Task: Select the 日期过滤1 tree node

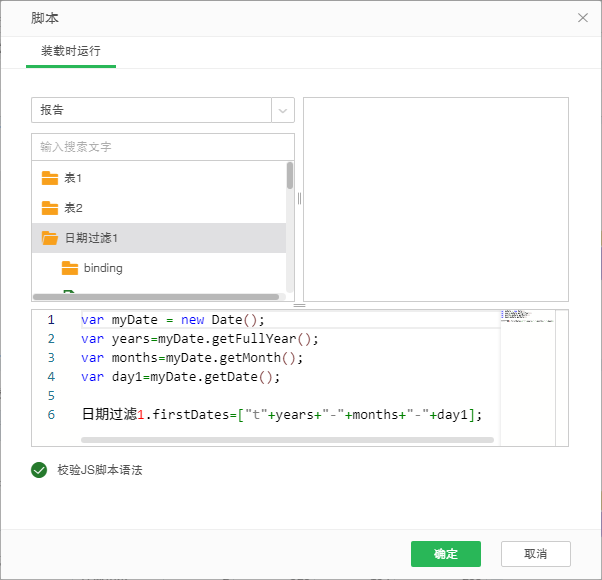Action: coord(92,238)
